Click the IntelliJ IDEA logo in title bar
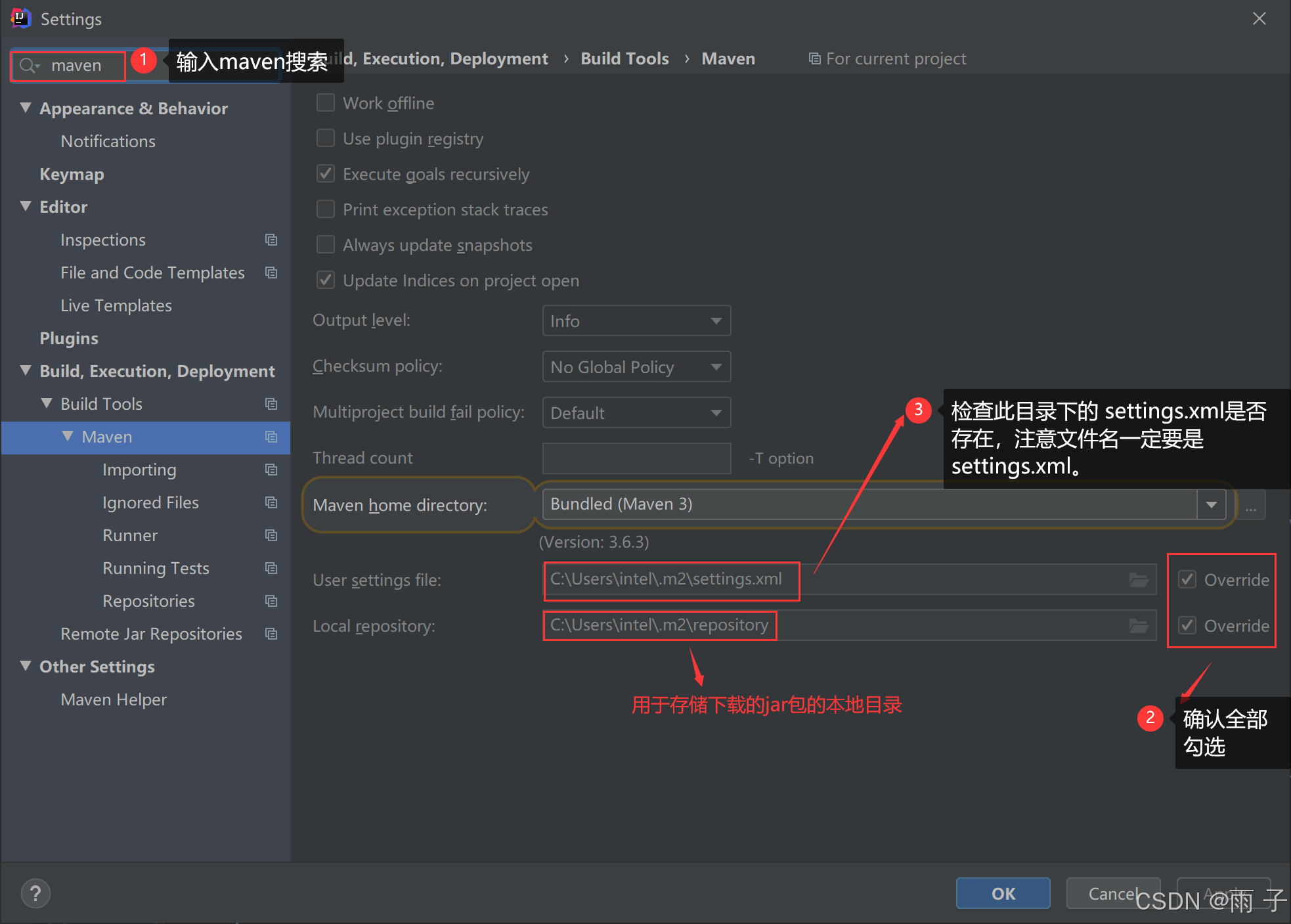This screenshot has width=1291, height=924. tap(21, 18)
